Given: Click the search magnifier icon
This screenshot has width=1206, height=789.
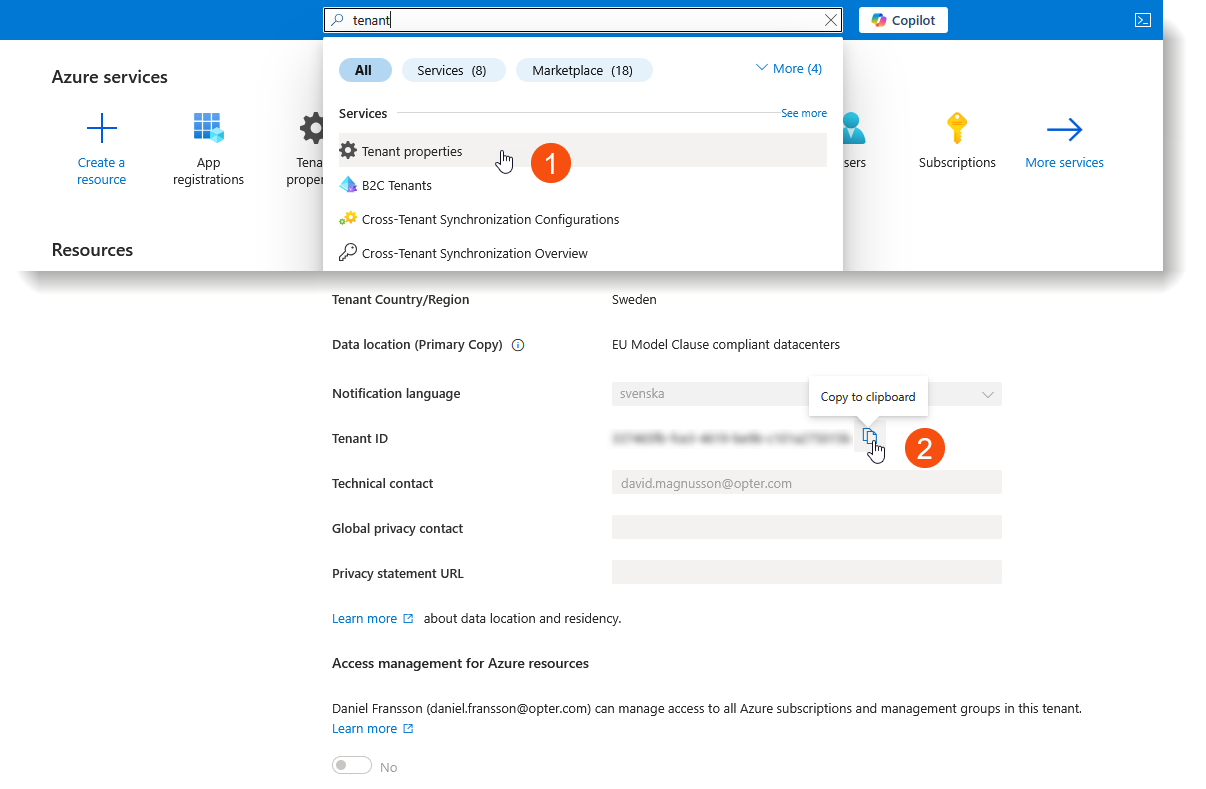Looking at the screenshot, I should click(x=338, y=20).
